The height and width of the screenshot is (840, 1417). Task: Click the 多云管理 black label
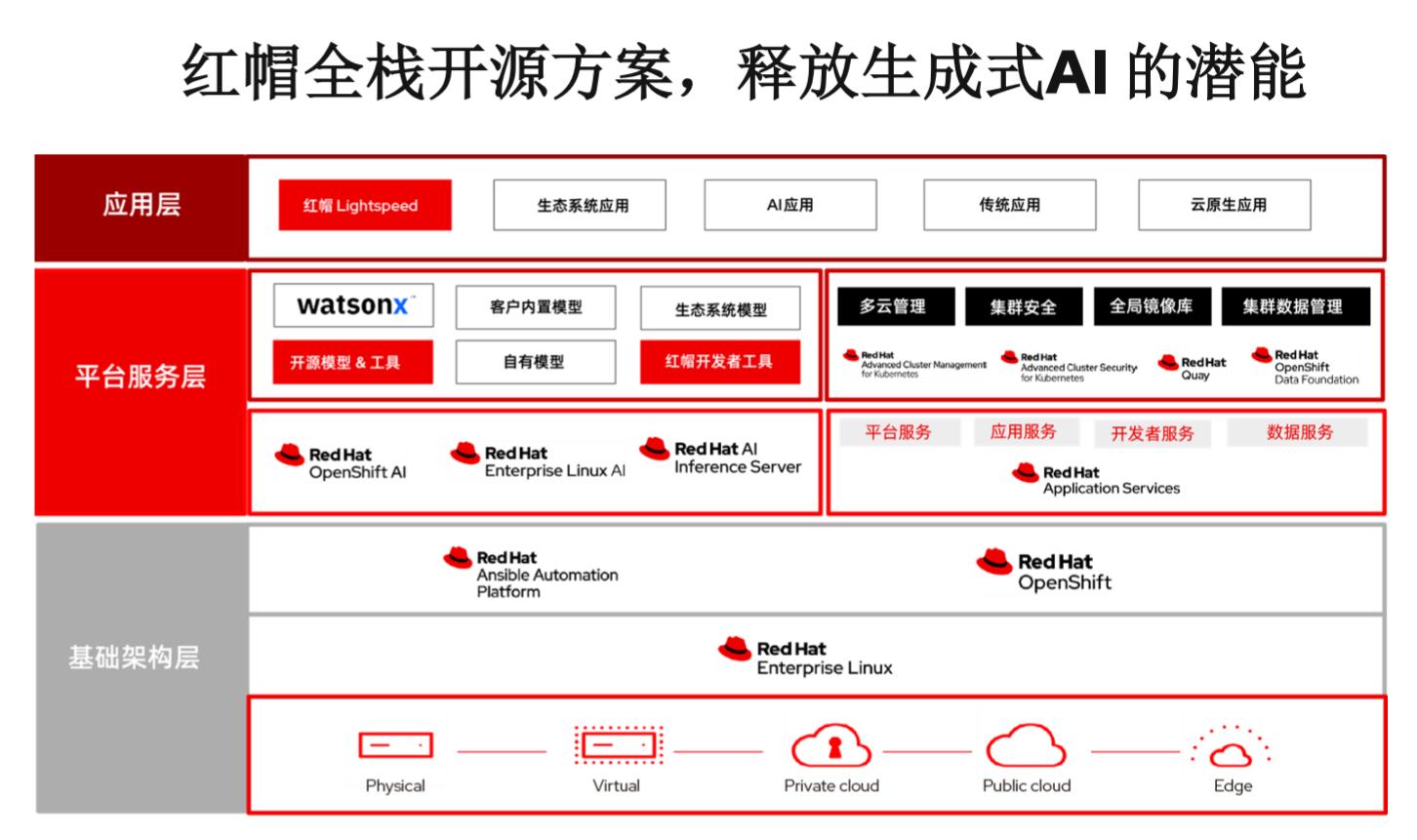[893, 306]
